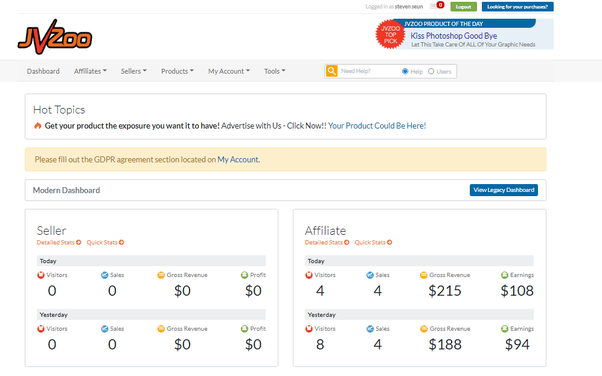Click View Legacy Dashboard button
This screenshot has width=602, height=376.
tap(504, 190)
